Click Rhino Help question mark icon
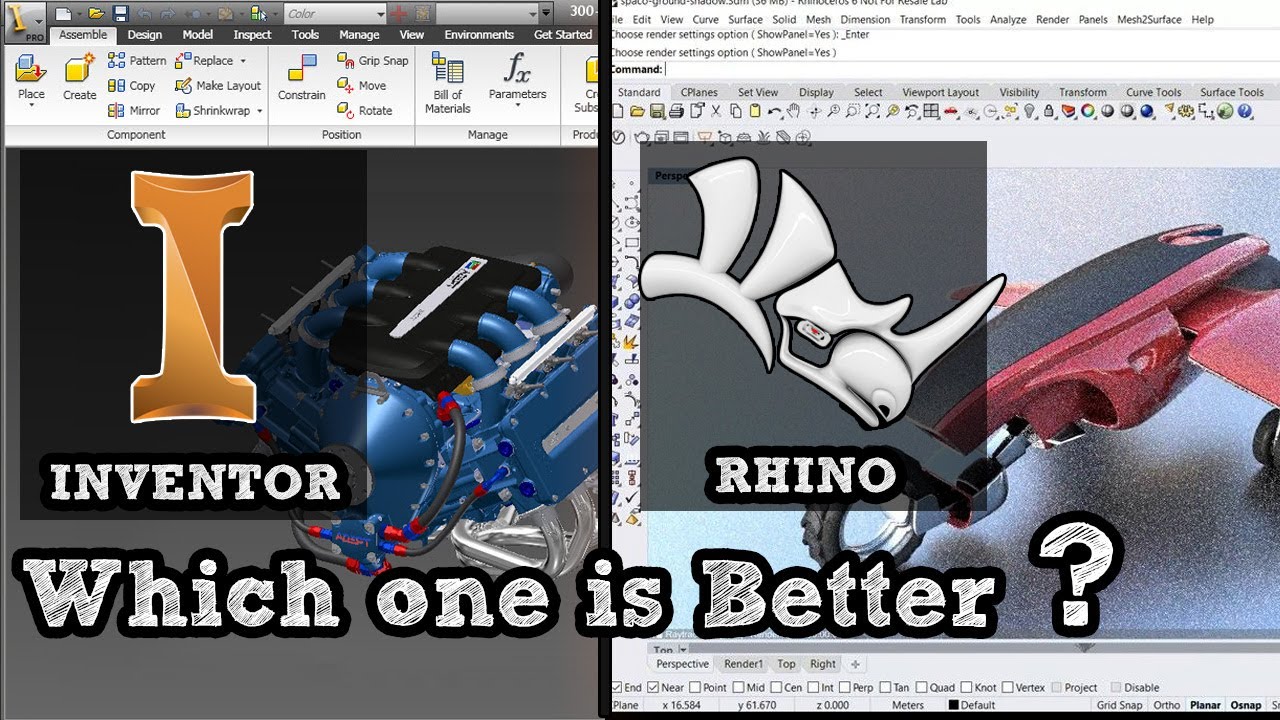 click(1244, 111)
